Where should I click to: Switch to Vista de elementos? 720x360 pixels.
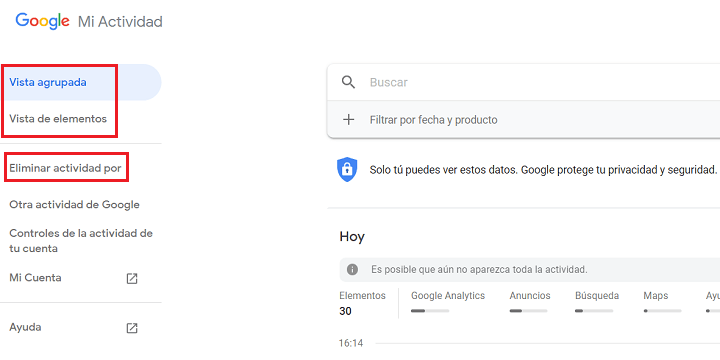tap(58, 118)
